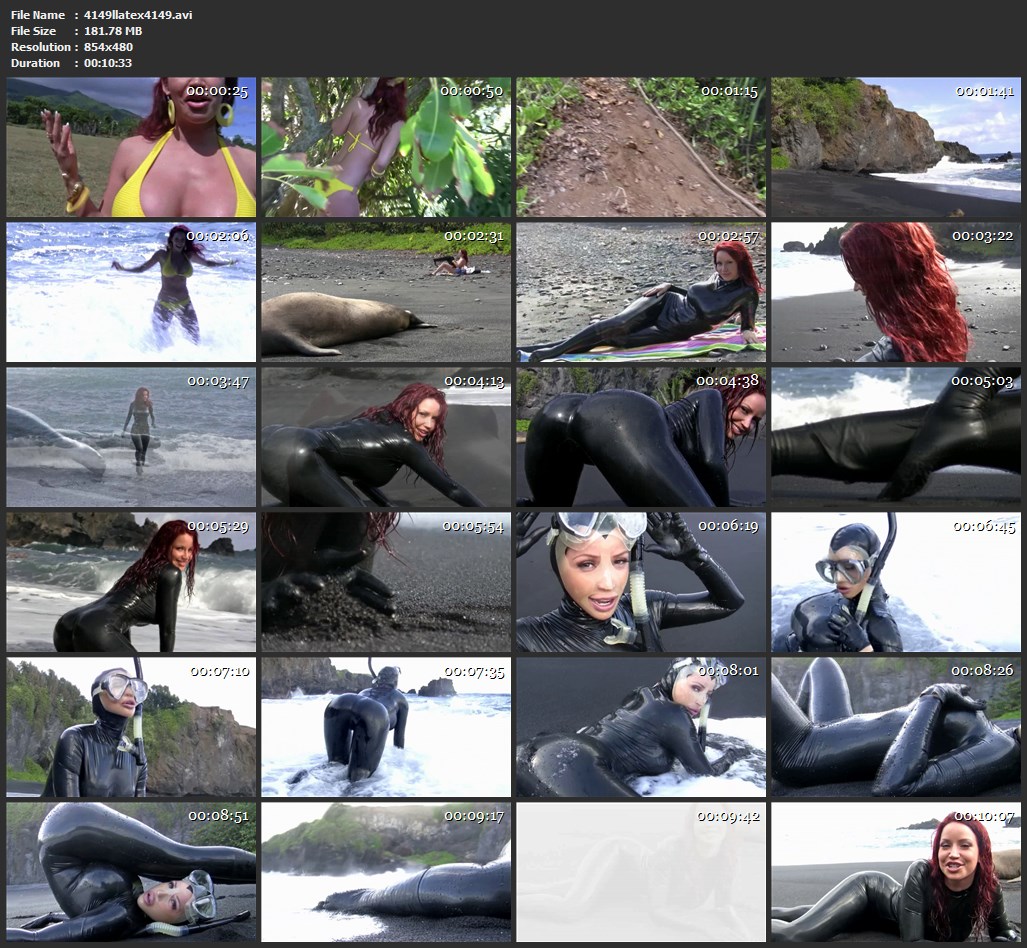Open the snorkel mask close-up at 00:06:19
This screenshot has width=1027, height=948.
pyautogui.click(x=641, y=582)
